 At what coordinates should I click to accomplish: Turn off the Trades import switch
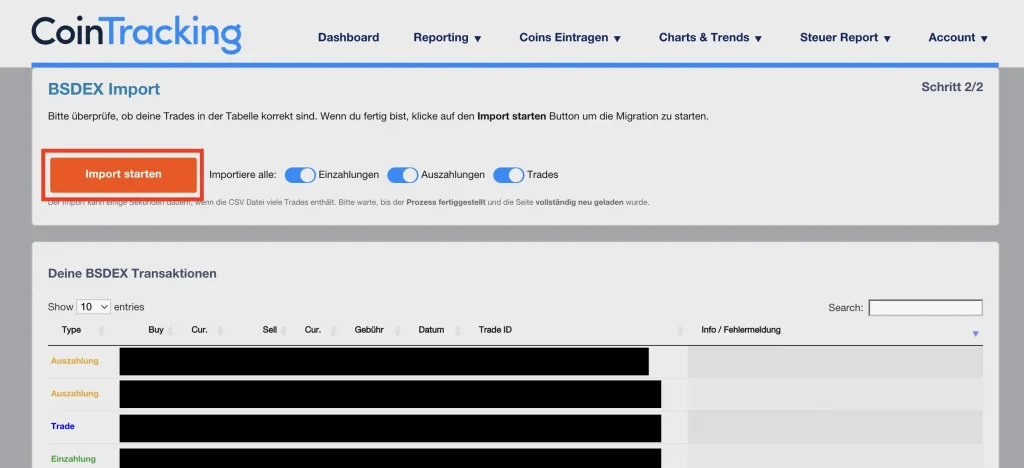coord(508,175)
